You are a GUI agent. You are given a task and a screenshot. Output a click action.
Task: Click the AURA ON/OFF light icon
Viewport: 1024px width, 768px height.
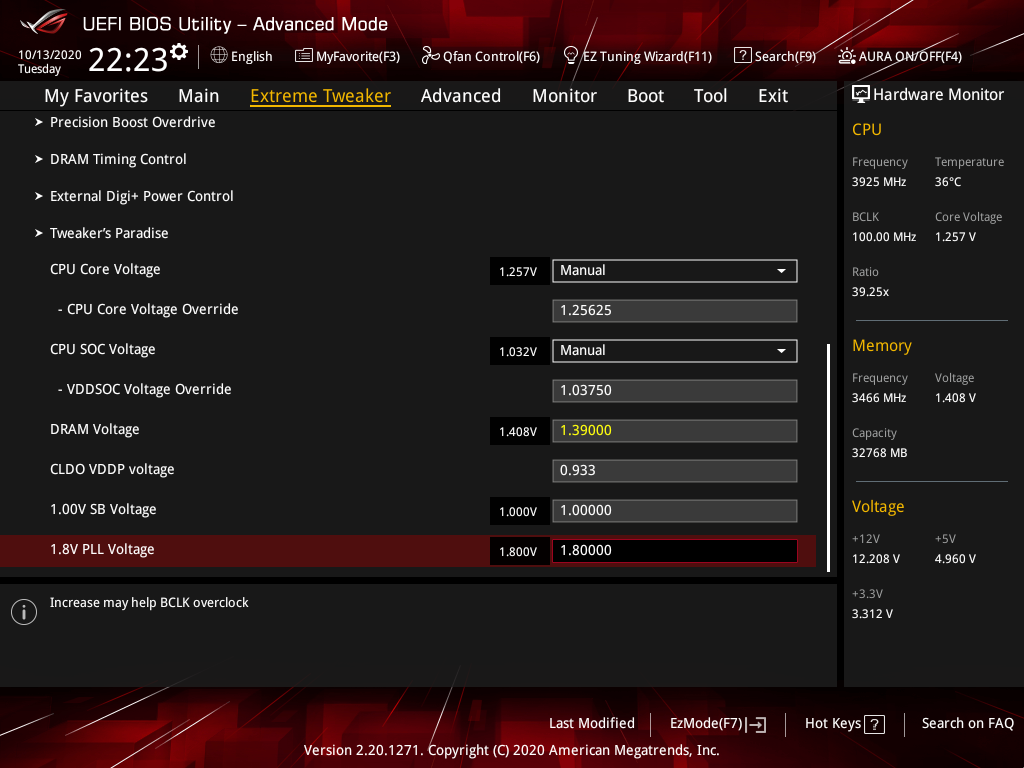point(847,56)
